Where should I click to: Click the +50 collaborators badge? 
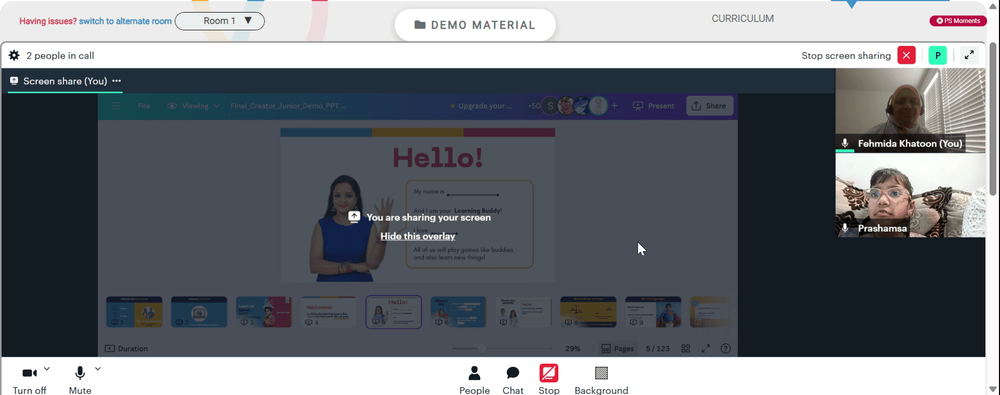pos(534,106)
